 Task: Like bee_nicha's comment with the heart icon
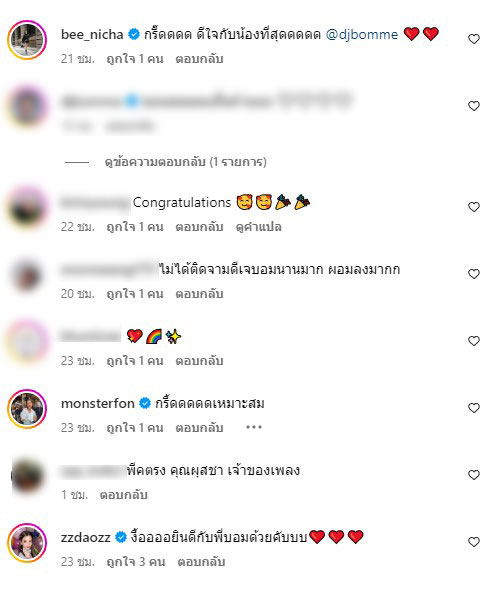click(474, 39)
